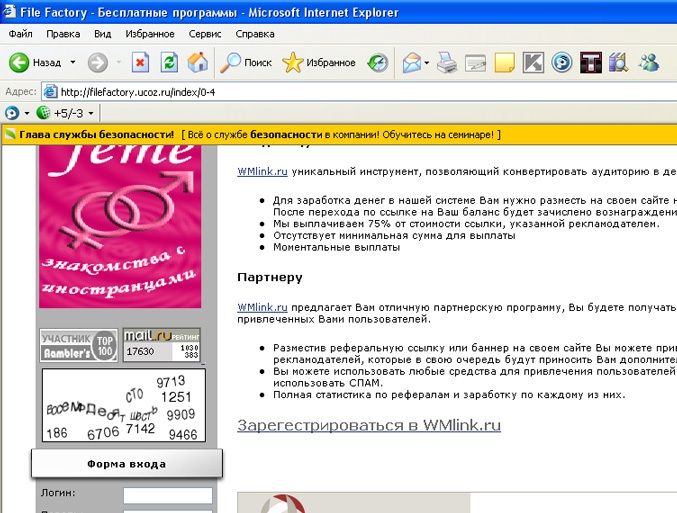Click the Форма входа header
677x513 pixels.
[x=127, y=464]
